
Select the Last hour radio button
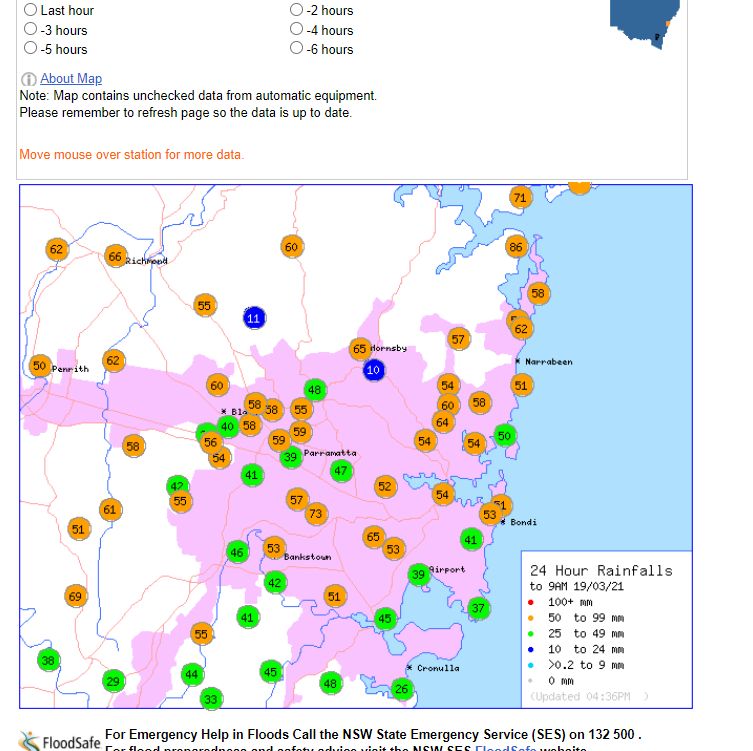click(30, 10)
